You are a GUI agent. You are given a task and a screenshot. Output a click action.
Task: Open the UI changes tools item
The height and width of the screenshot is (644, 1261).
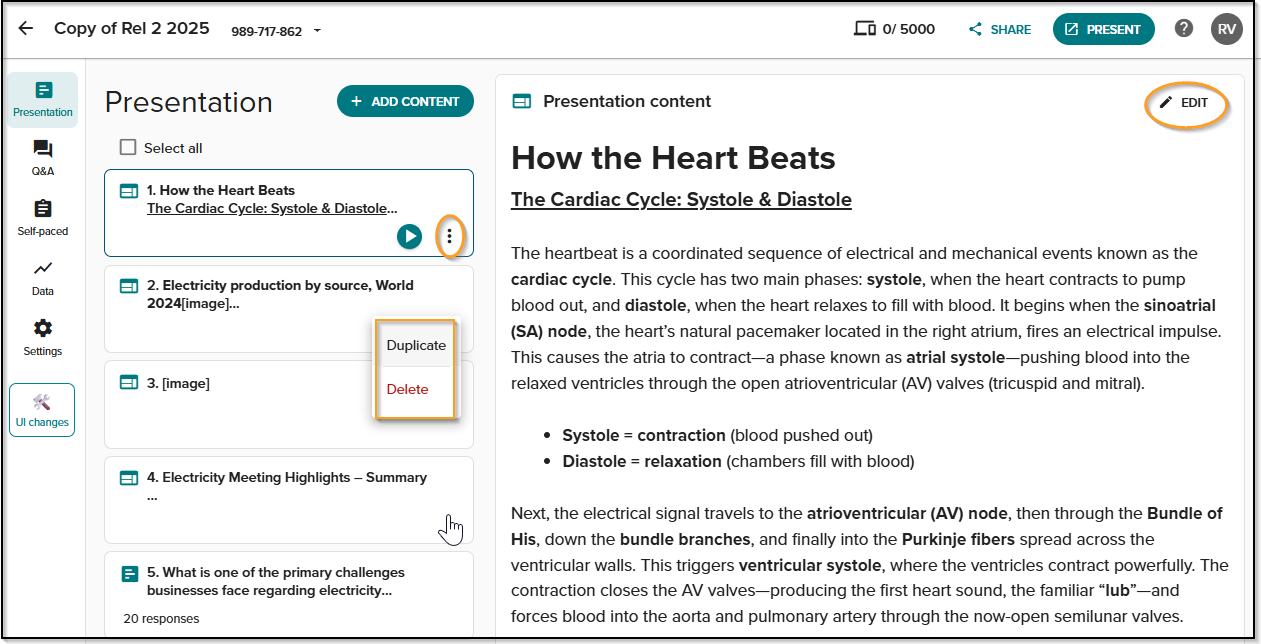pos(42,410)
